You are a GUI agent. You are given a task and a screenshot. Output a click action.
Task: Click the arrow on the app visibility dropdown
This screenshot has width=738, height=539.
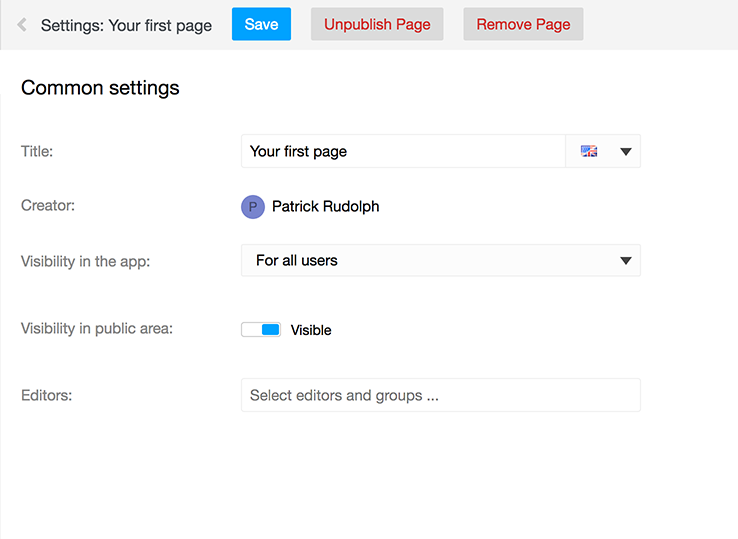point(626,261)
